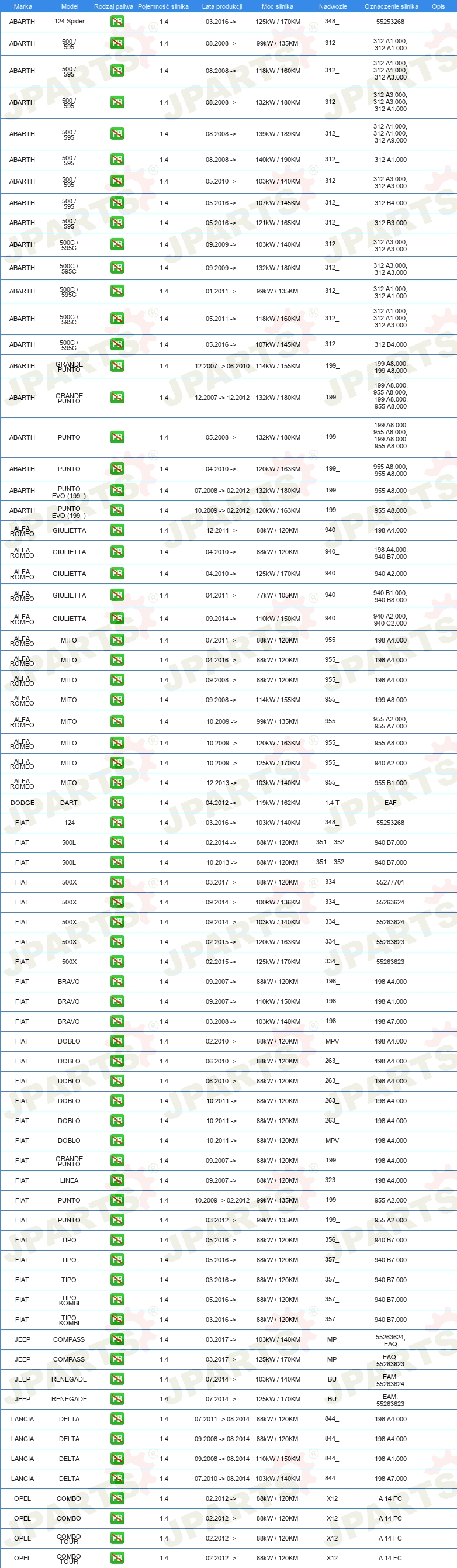The image size is (457, 1568).
Task: Click fuel icon in ABARTH 500/595 140kW / 190KM row
Action: (117, 159)
